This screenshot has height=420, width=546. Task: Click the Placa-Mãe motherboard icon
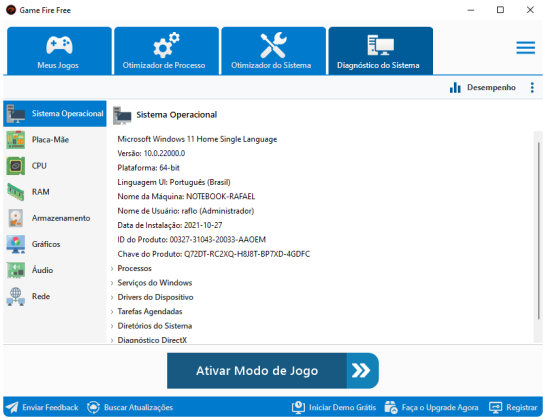click(x=16, y=140)
